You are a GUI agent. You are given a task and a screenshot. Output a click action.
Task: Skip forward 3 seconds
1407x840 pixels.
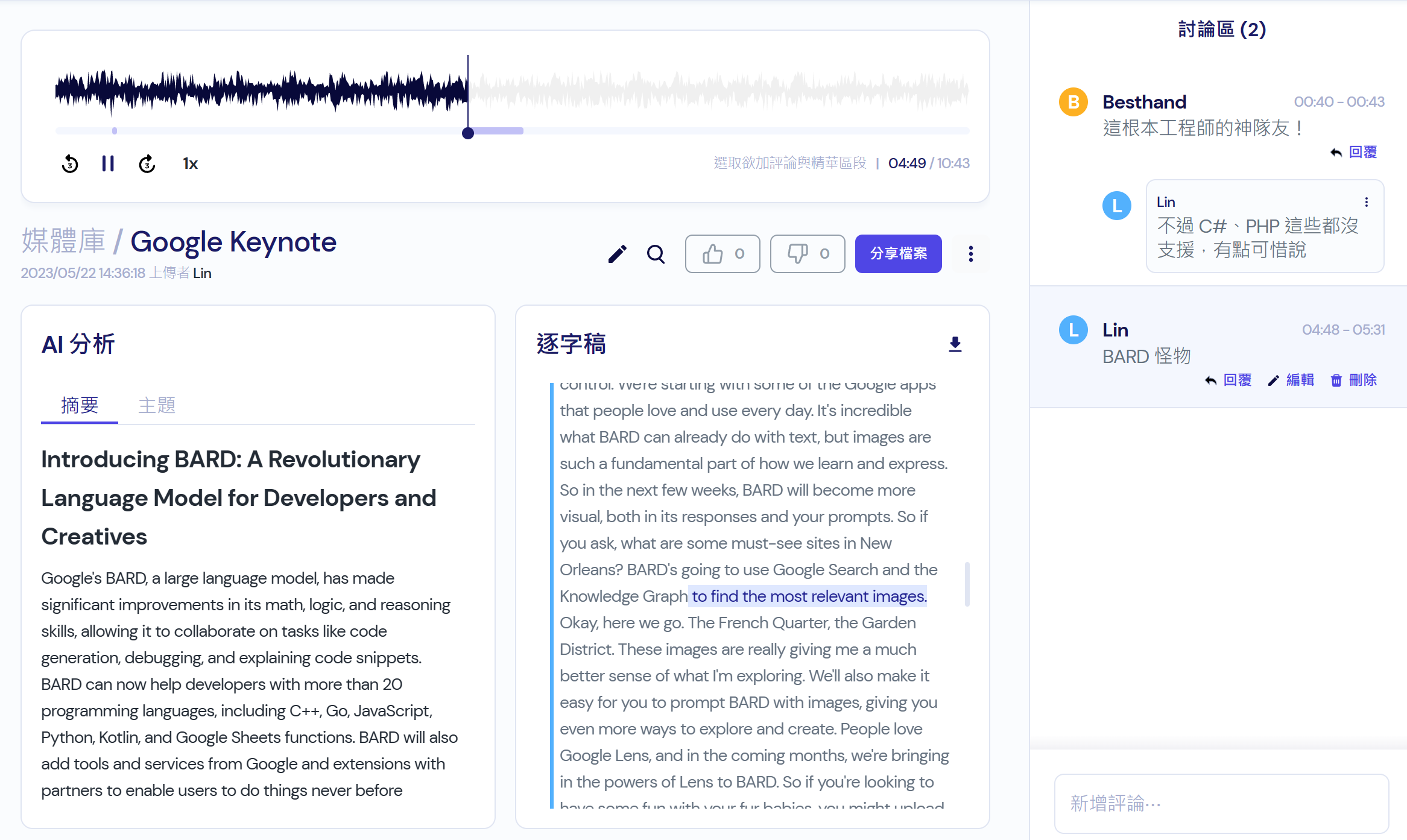click(147, 163)
